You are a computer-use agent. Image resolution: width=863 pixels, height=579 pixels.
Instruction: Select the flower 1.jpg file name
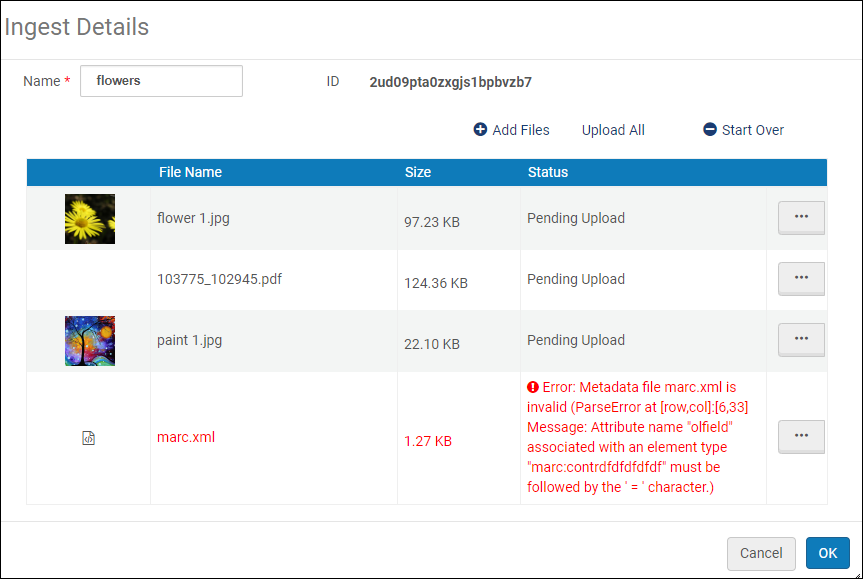[193, 217]
